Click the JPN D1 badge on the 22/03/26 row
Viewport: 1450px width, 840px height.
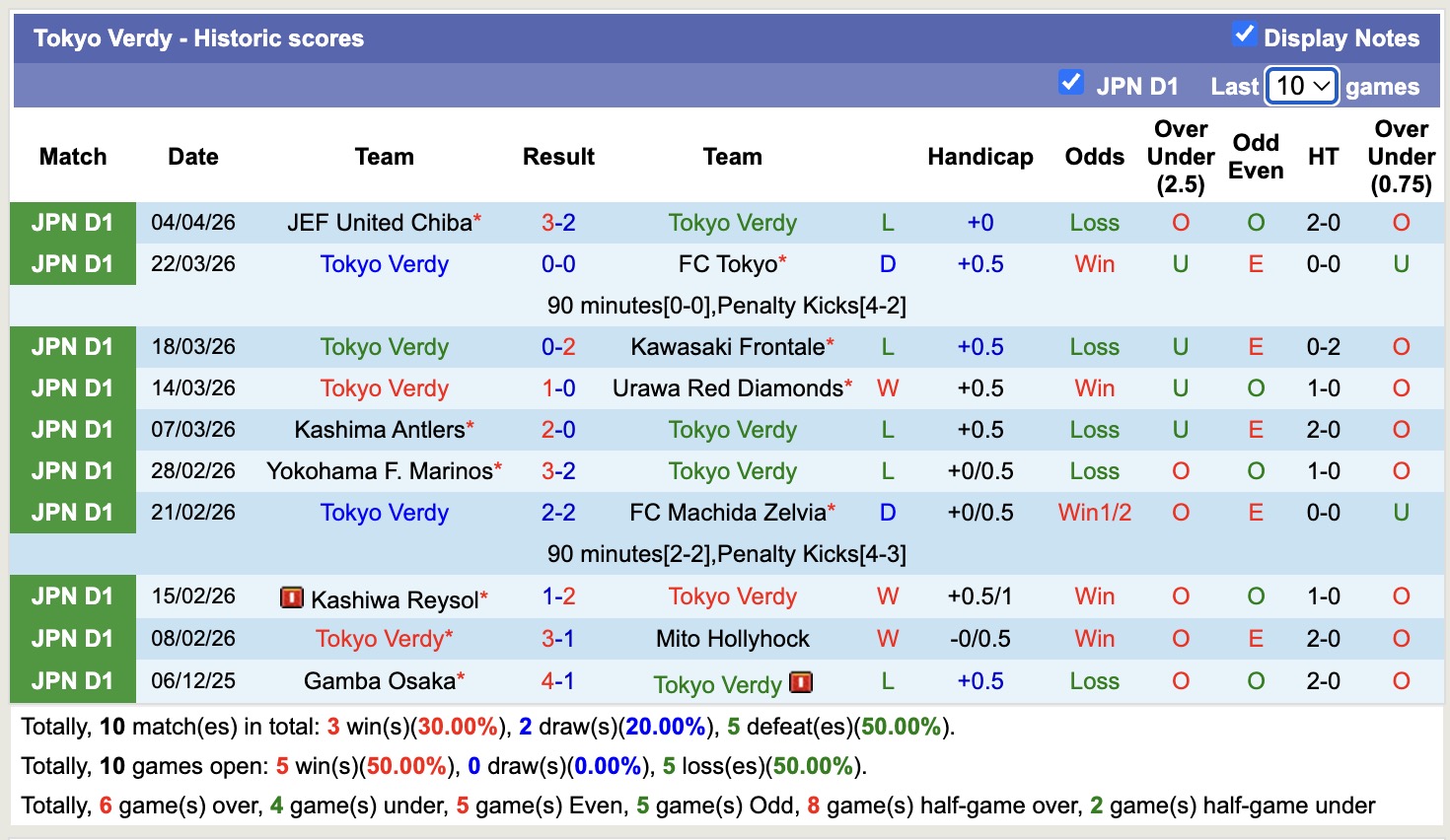coord(72,264)
